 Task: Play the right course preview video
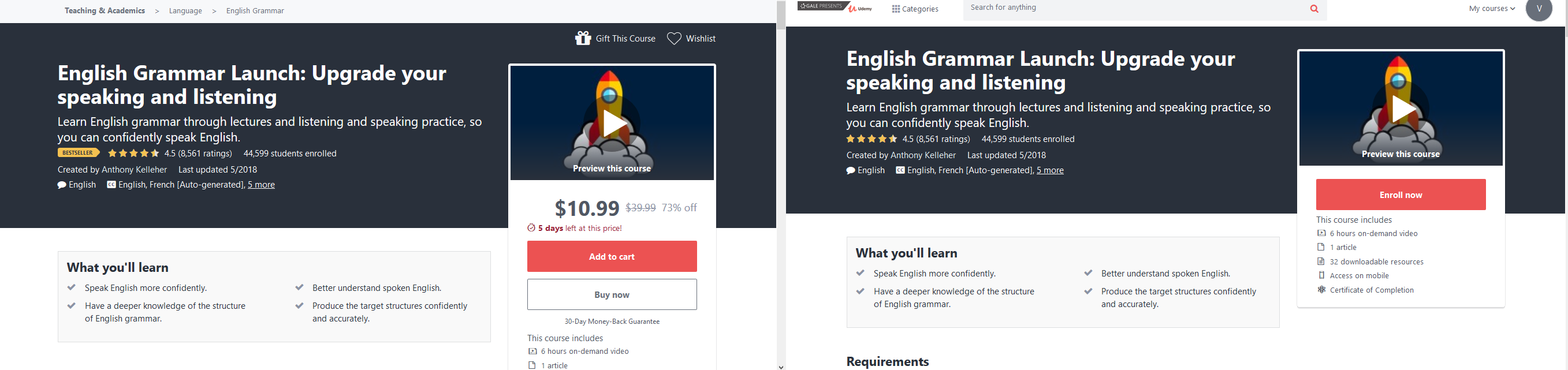tap(1401, 110)
